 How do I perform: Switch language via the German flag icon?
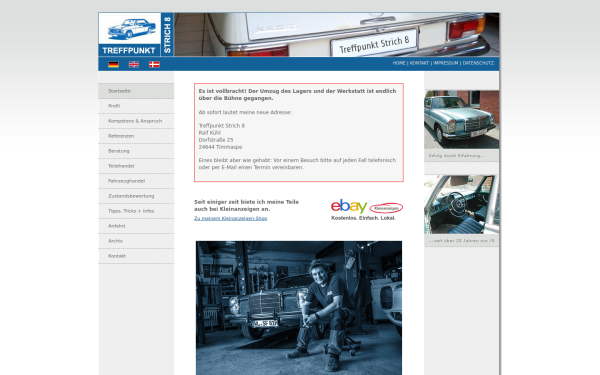pos(113,64)
